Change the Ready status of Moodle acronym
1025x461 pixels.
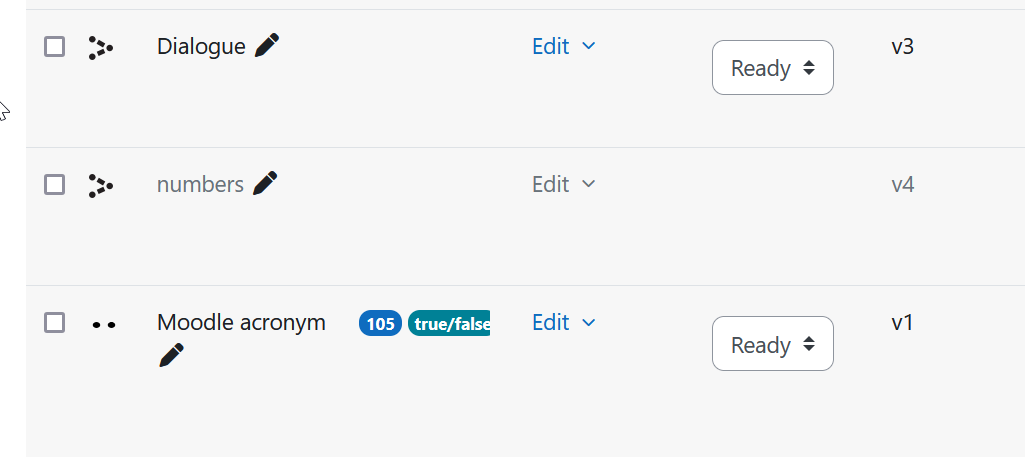click(773, 343)
